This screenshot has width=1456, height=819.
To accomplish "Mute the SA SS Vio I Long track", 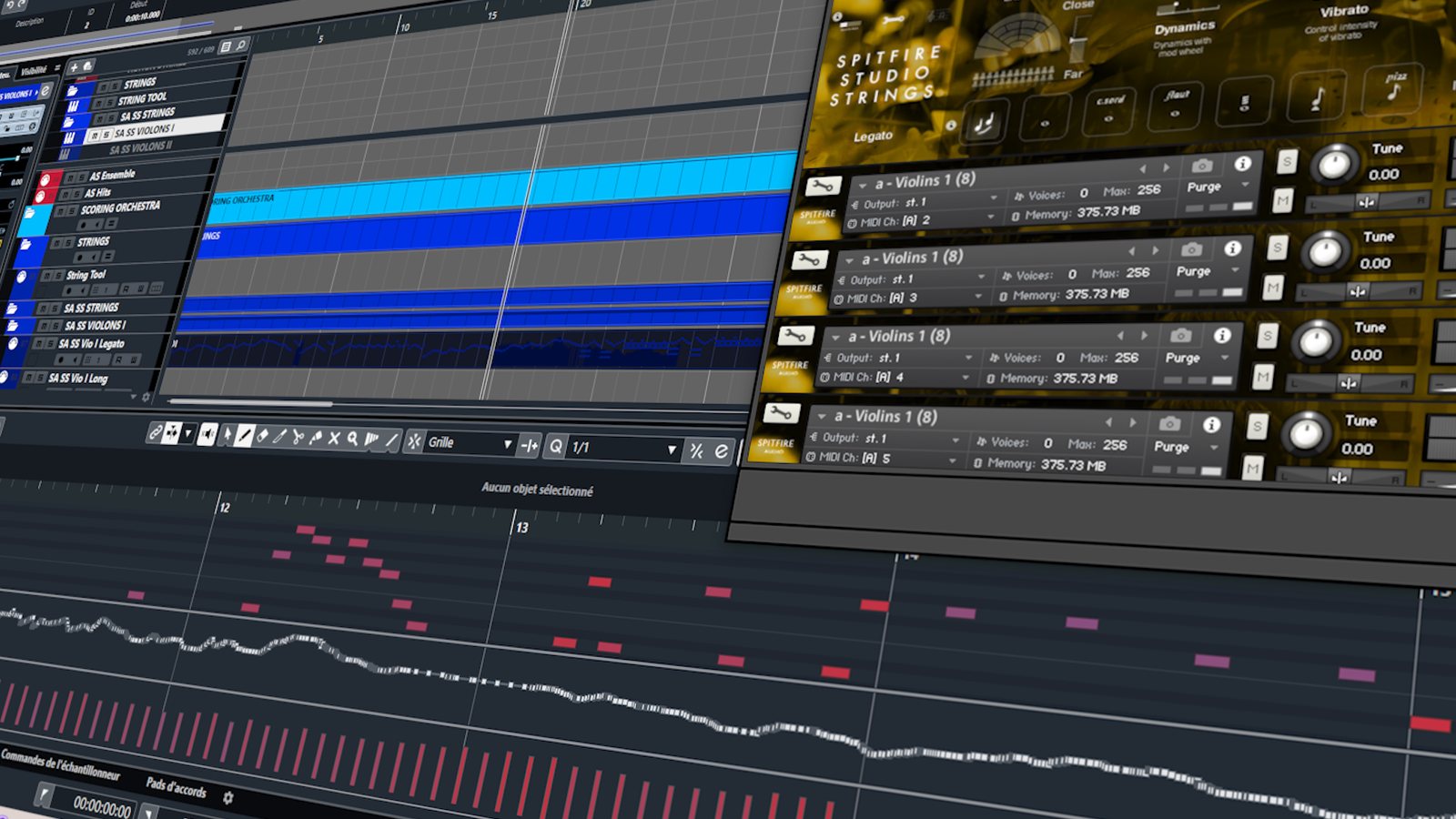I will point(30,378).
